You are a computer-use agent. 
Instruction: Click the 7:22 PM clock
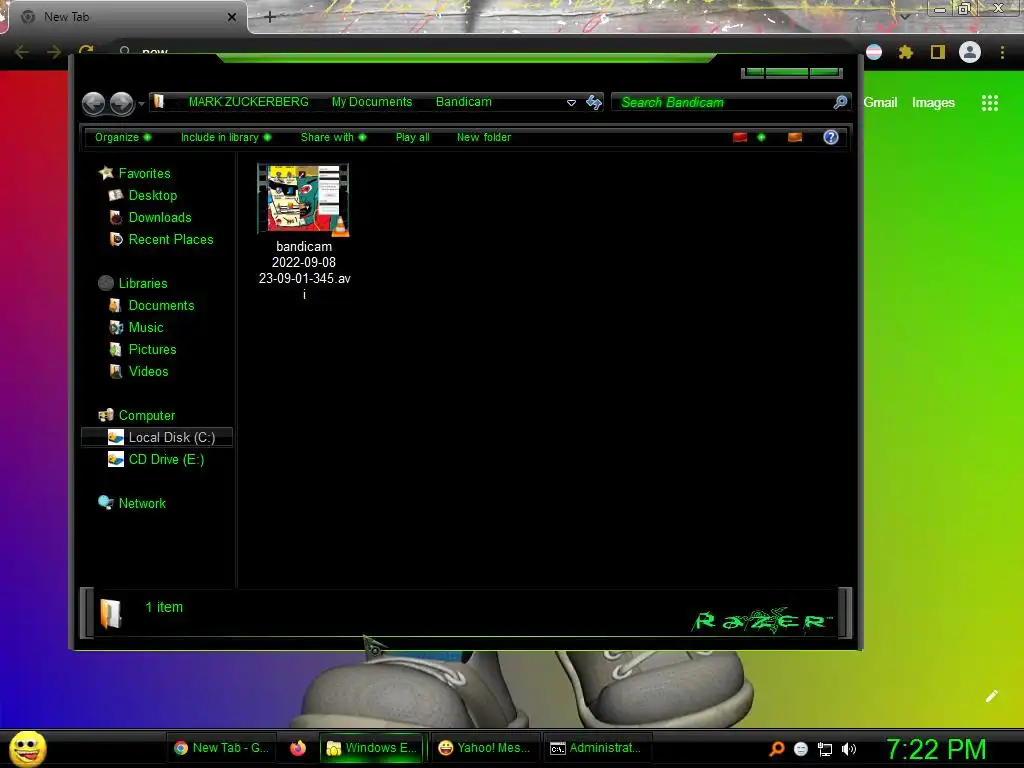pyautogui.click(x=936, y=749)
